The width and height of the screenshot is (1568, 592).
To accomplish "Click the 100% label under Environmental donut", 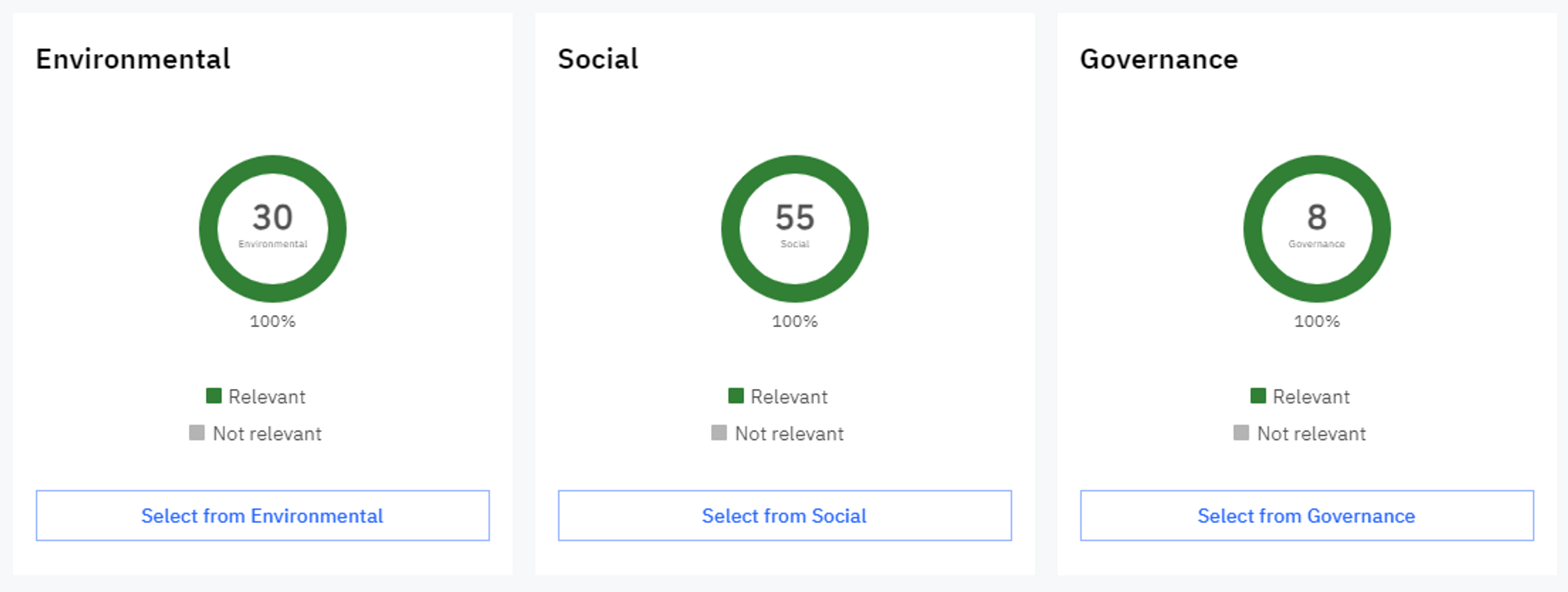I will pyautogui.click(x=272, y=321).
